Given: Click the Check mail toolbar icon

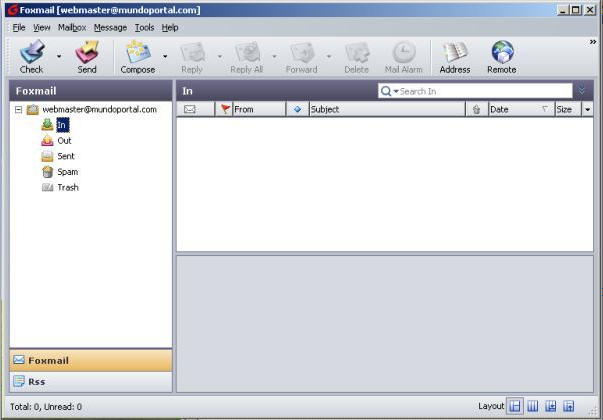Looking at the screenshot, I should 32,52.
